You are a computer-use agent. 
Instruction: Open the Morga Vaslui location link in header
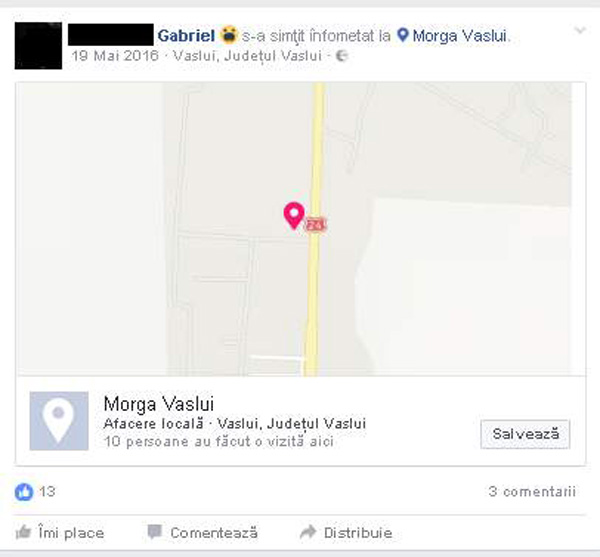click(x=460, y=36)
